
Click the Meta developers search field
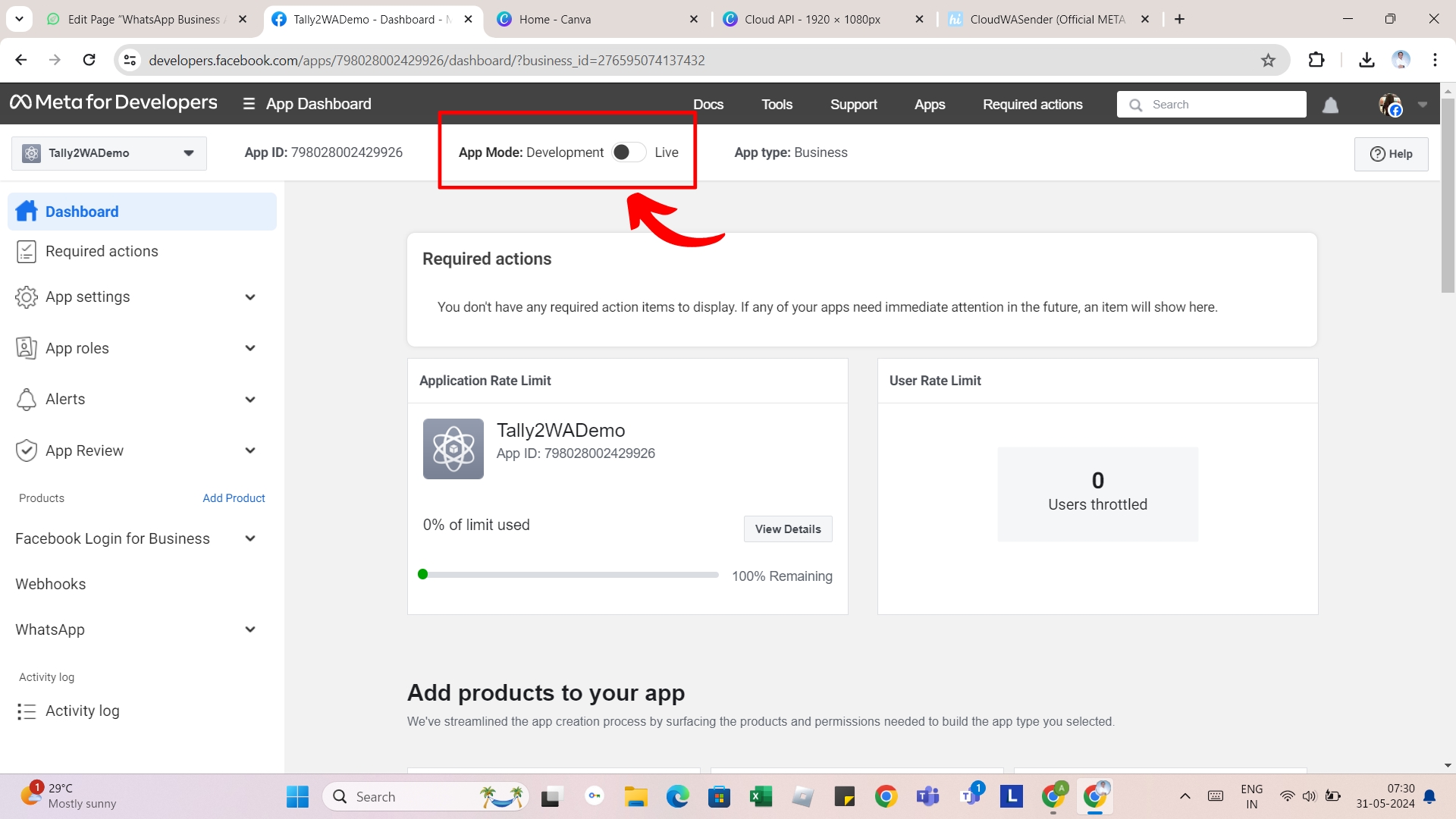click(1211, 105)
